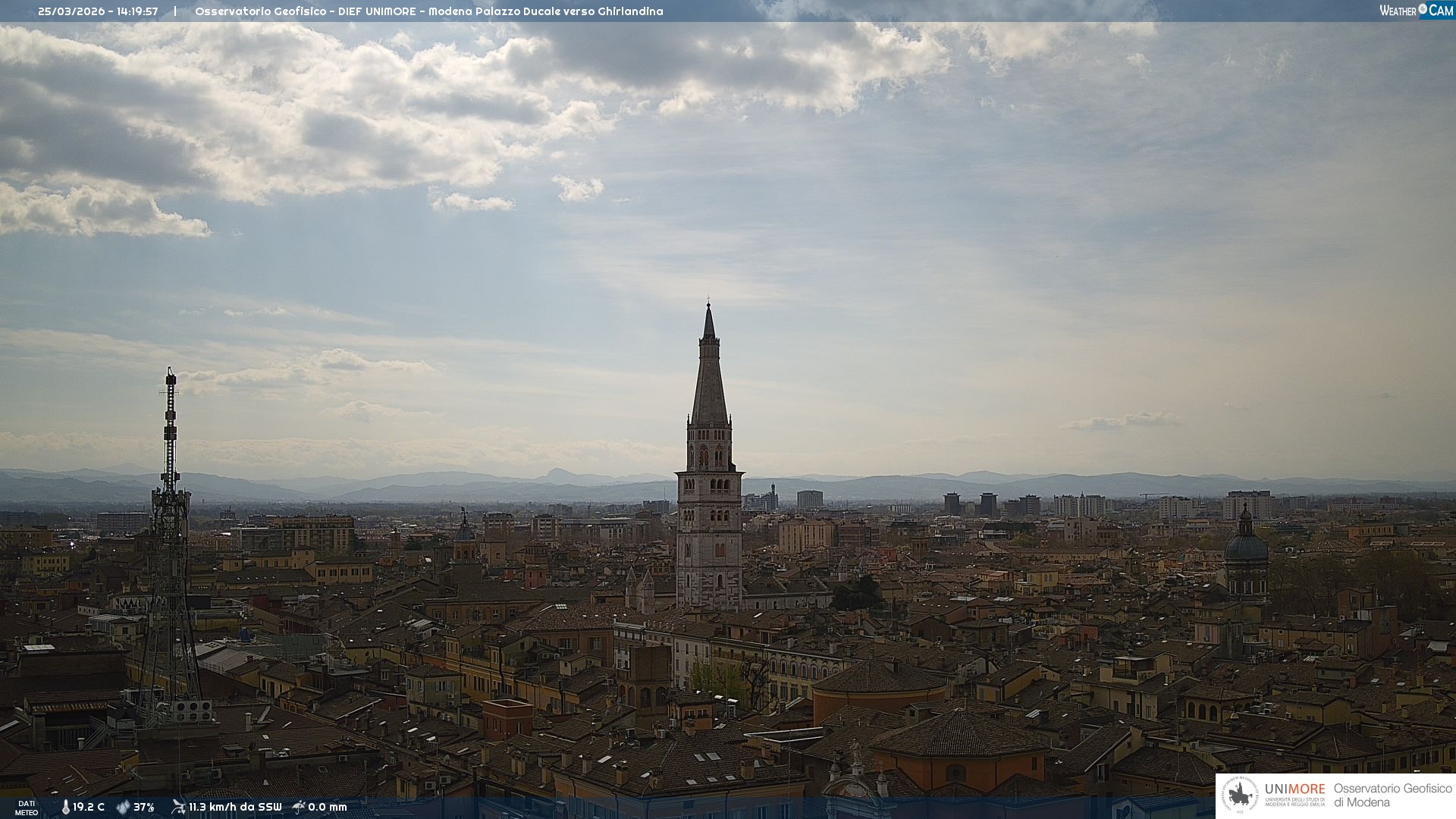This screenshot has height=819, width=1456.
Task: Click the blue CAM badge top right
Action: [x=1441, y=11]
